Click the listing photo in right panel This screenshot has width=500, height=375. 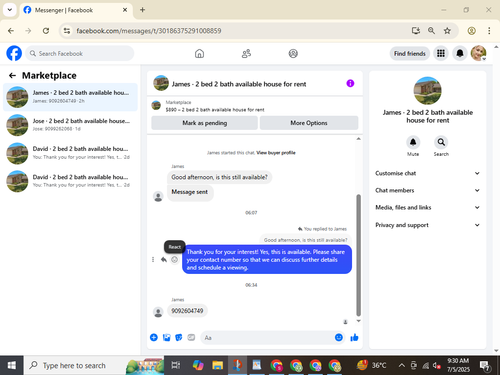click(x=427, y=91)
